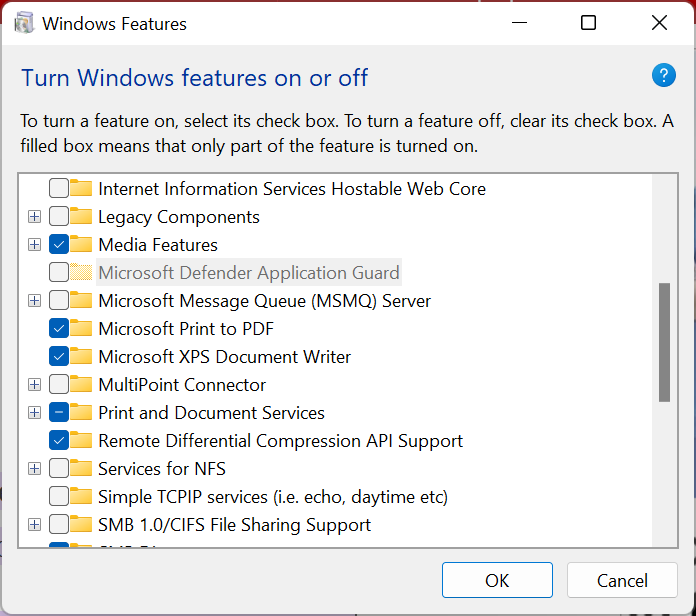Select the Services for NFS list entry
The width and height of the screenshot is (696, 616).
162,469
